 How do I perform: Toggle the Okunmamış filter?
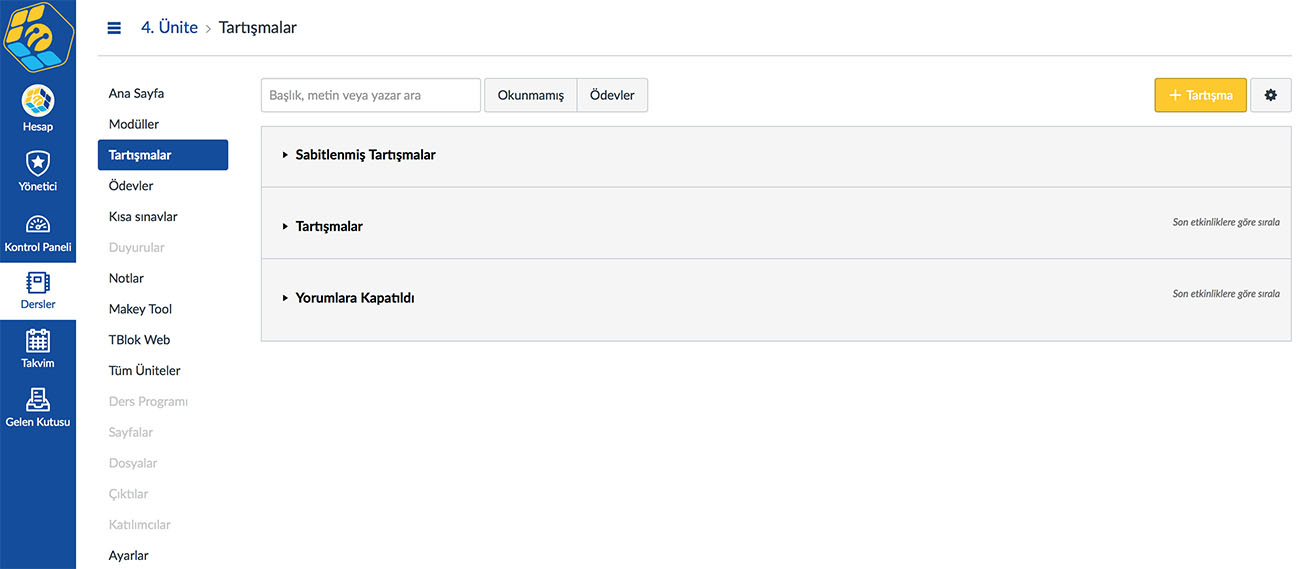(531, 95)
